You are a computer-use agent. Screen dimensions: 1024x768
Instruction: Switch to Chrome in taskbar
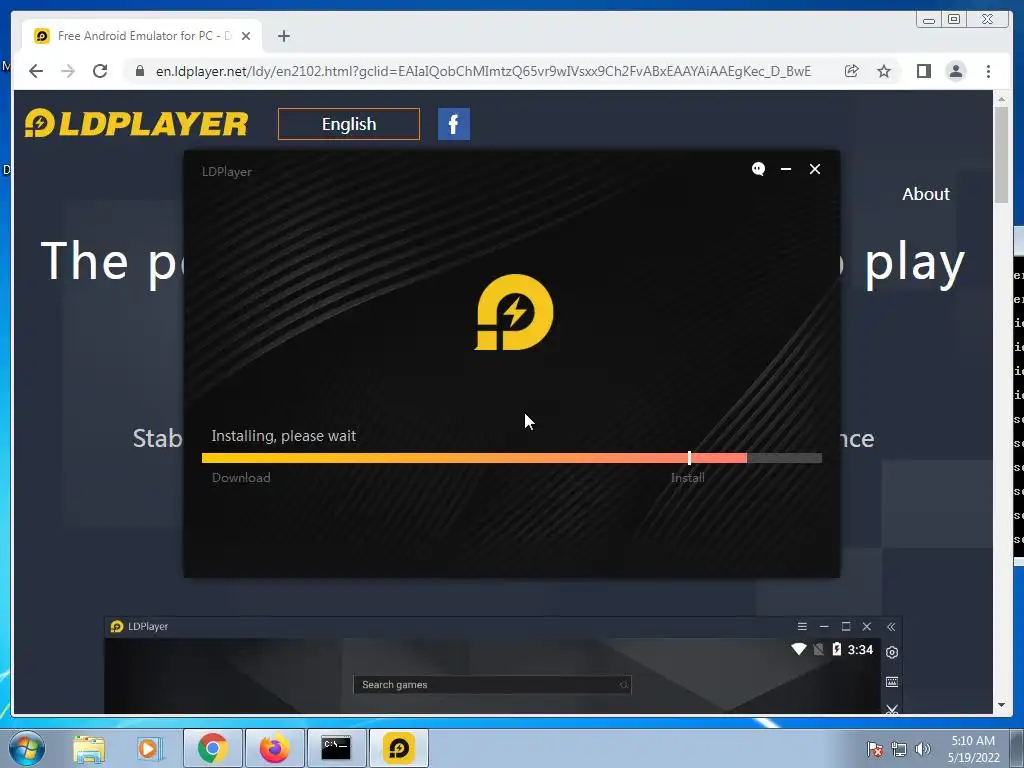212,748
